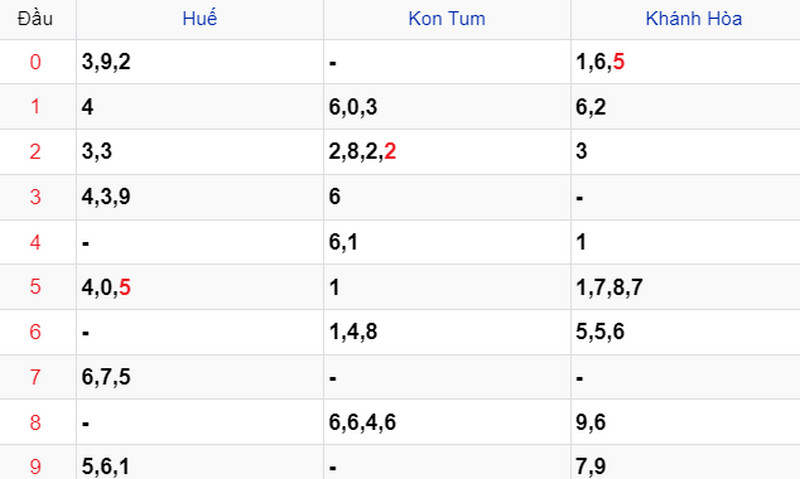
Task: Click the Huế cell showing 4,0,5
Action: pos(200,287)
